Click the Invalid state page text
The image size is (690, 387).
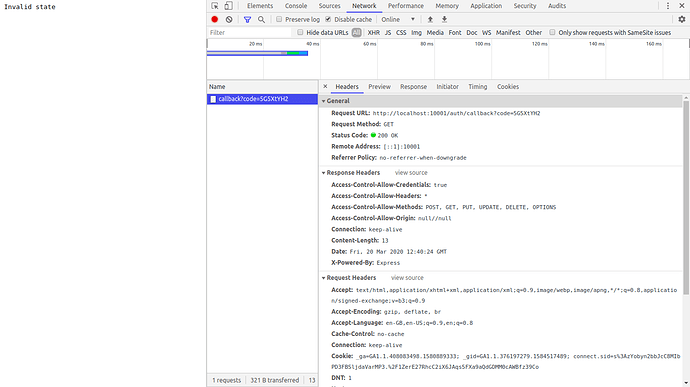tap(30, 7)
